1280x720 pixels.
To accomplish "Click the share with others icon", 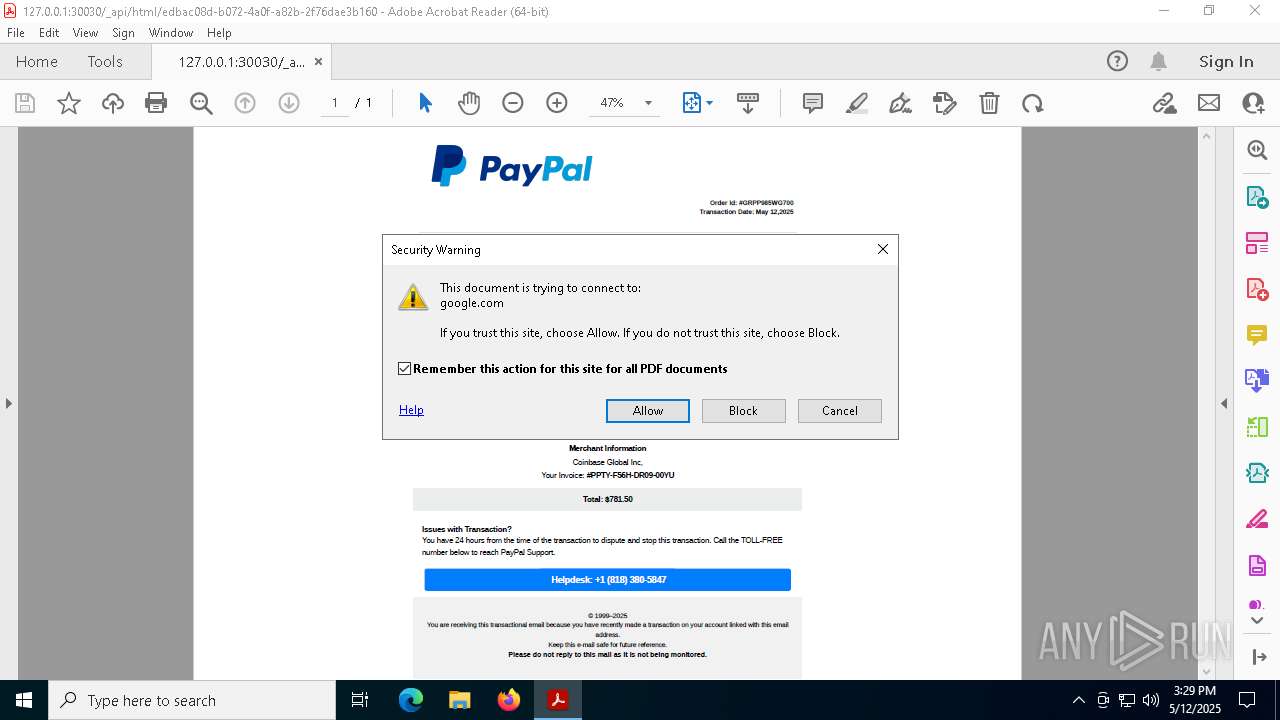I will coord(1253,103).
